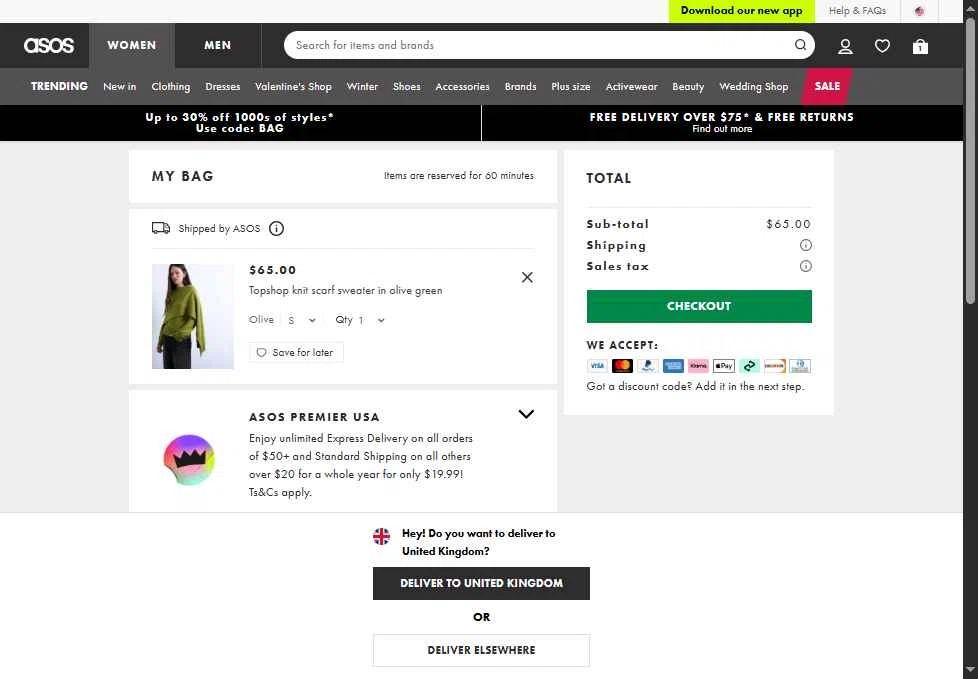The width and height of the screenshot is (978, 679).
Task: Open the Valentine's Shop menu
Action: pyautogui.click(x=293, y=87)
